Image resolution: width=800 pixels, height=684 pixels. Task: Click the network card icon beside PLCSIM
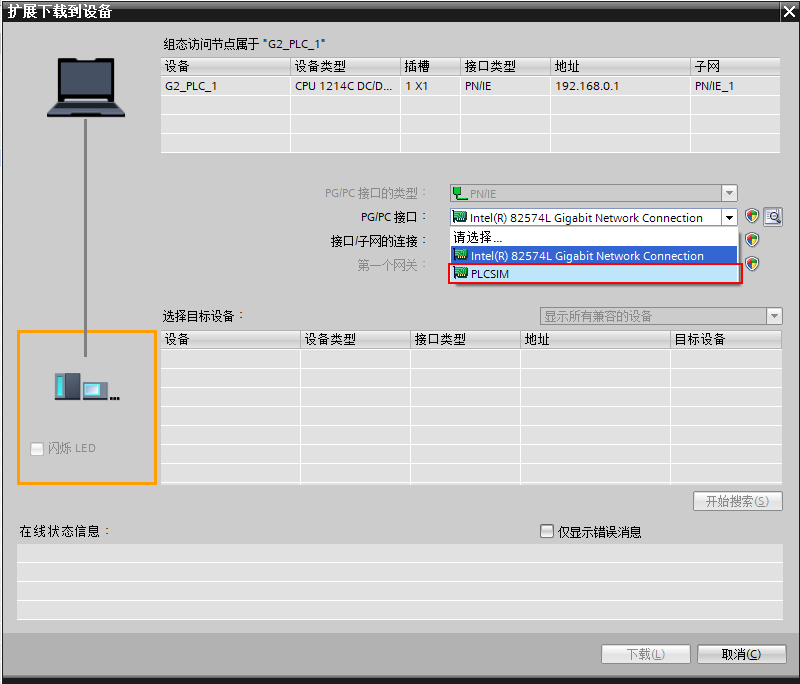point(460,272)
